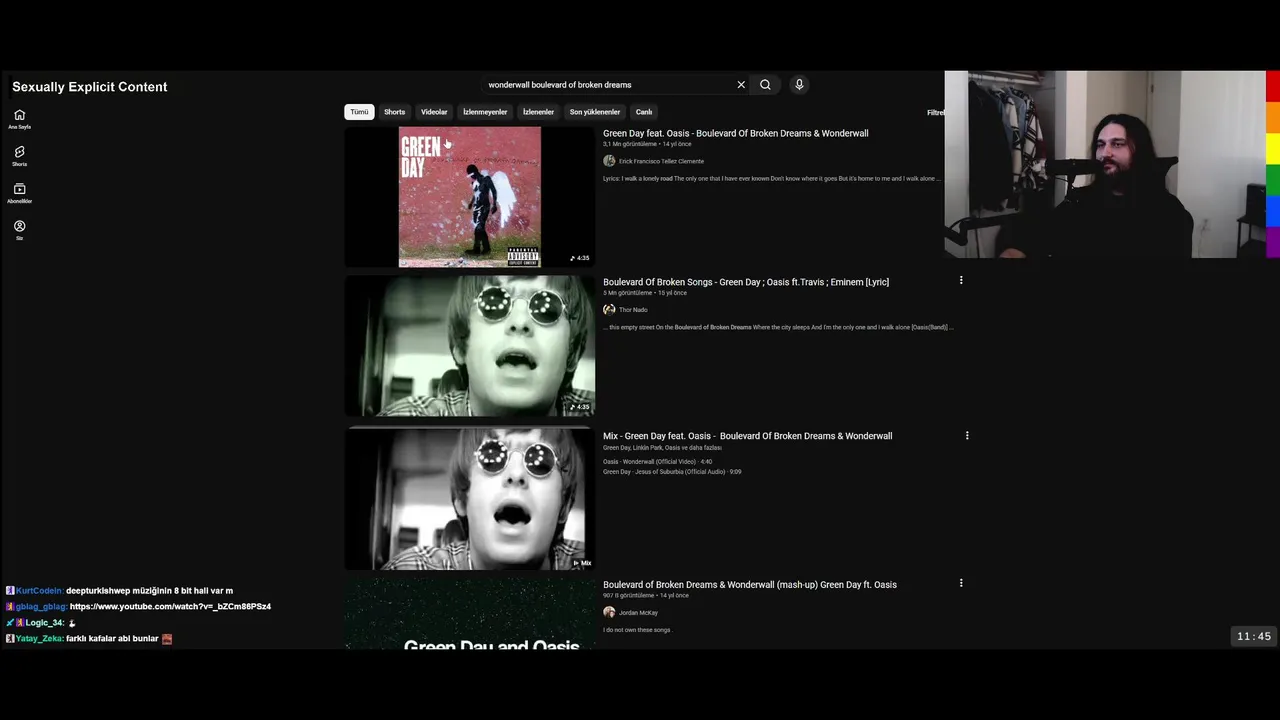Click '... this empty street On the Boulevard' description
1280x720 pixels.
[778, 327]
